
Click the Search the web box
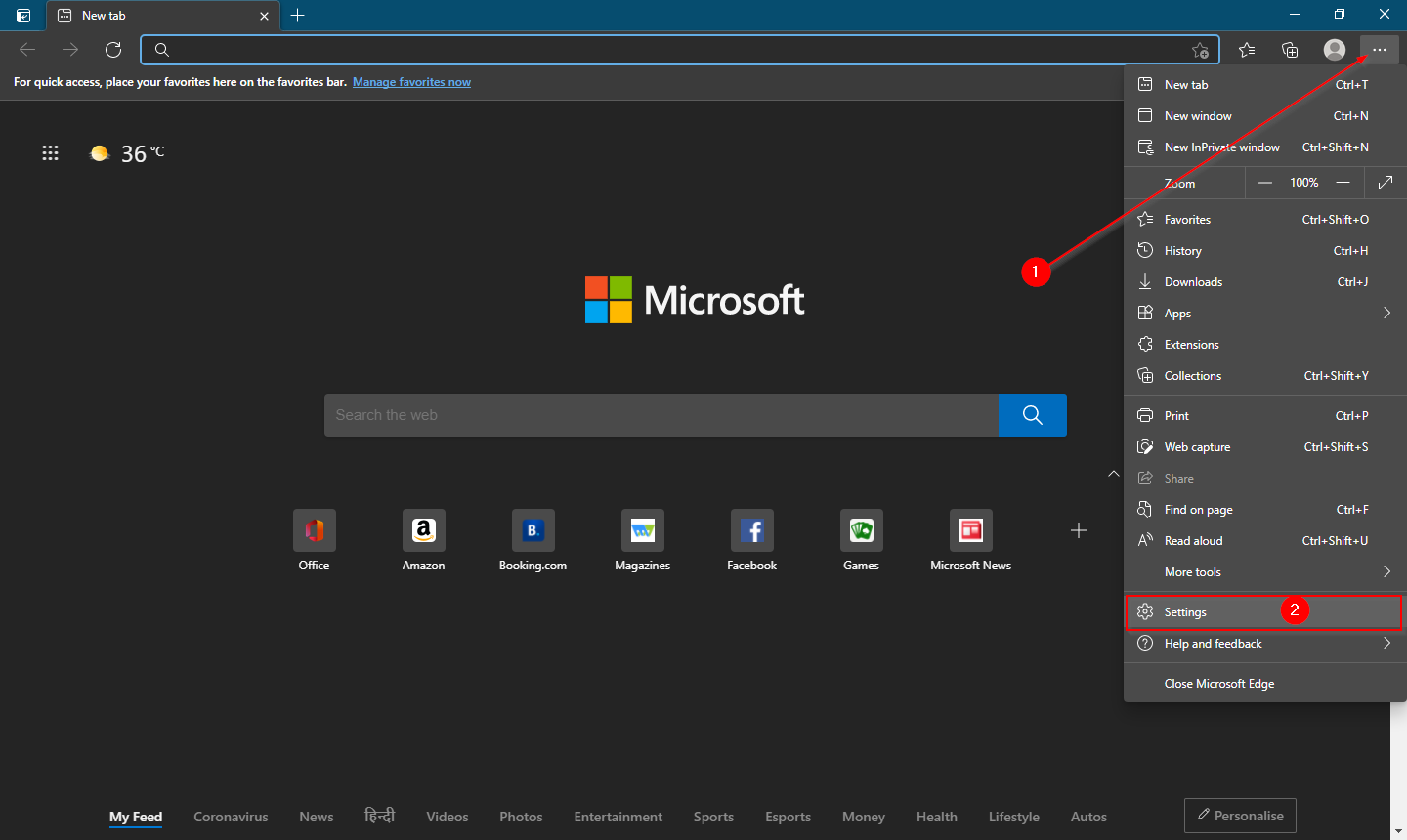pos(661,415)
